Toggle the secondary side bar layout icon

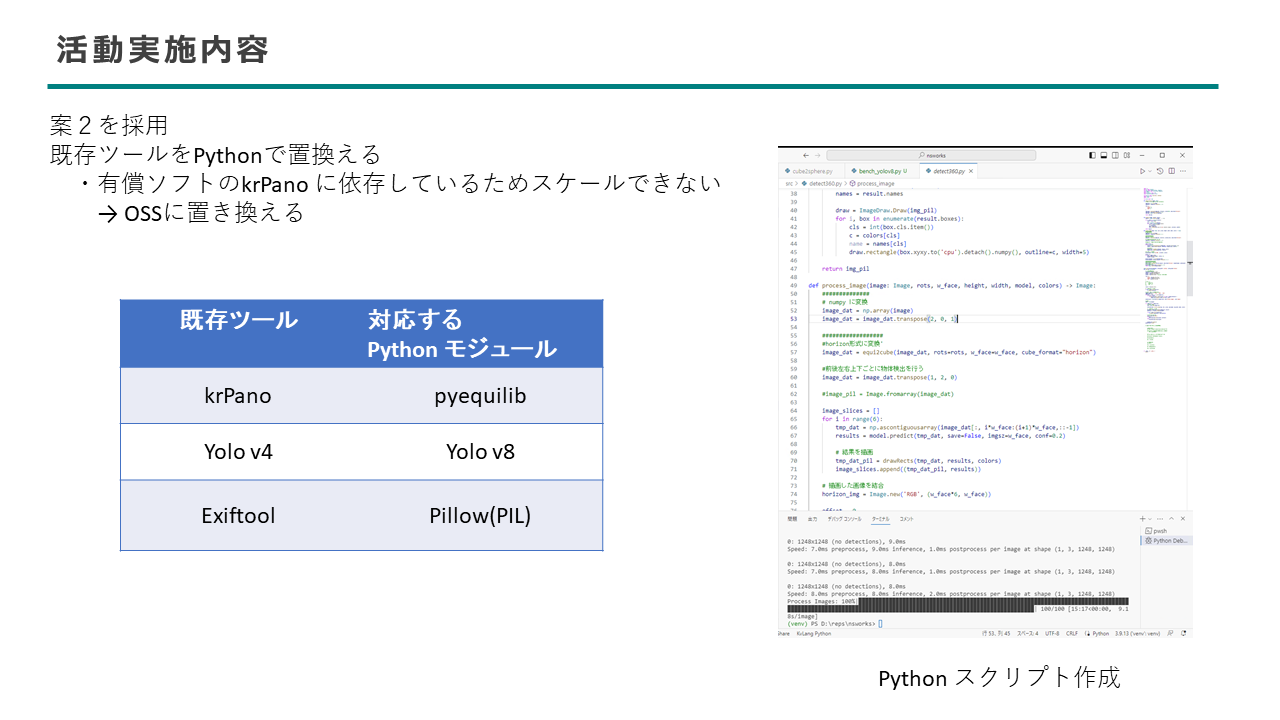point(1115,156)
